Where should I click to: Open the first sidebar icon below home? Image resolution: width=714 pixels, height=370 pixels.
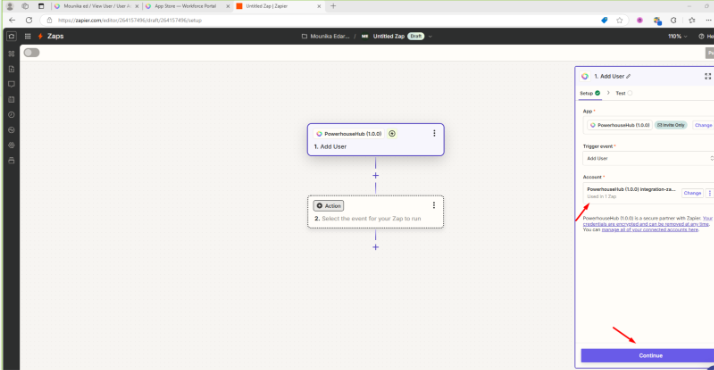(x=11, y=54)
